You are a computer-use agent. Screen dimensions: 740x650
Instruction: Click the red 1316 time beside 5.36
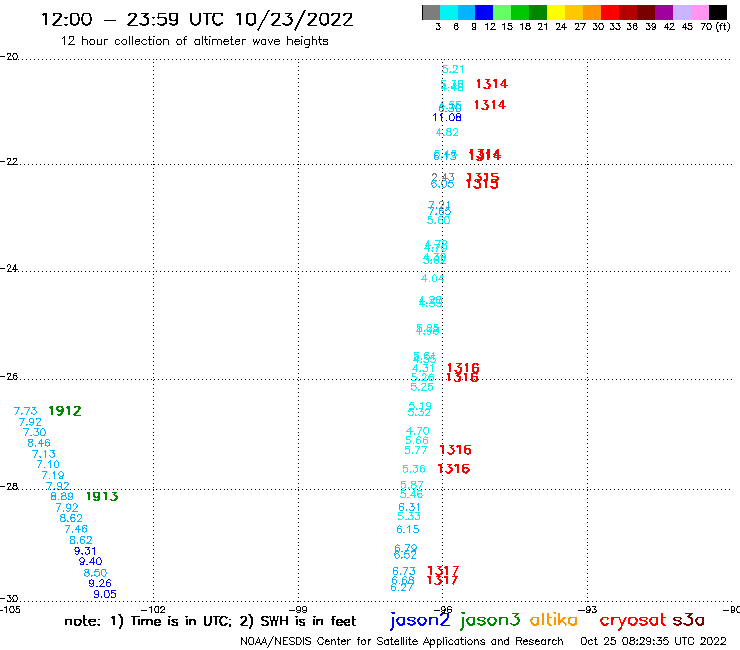tap(454, 469)
